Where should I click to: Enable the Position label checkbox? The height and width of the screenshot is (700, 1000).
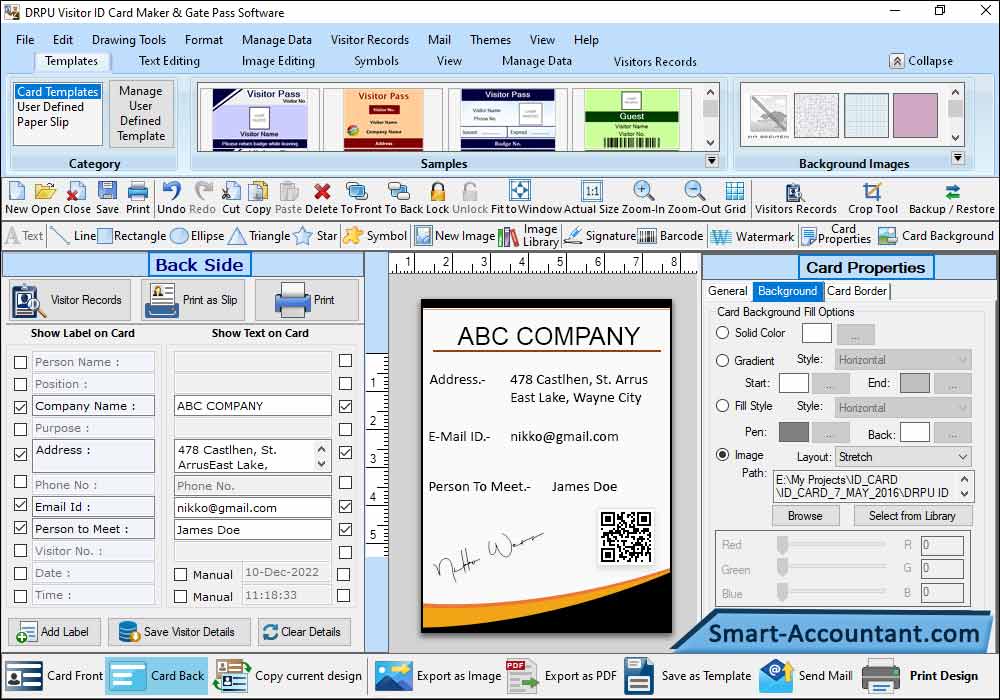(20, 384)
